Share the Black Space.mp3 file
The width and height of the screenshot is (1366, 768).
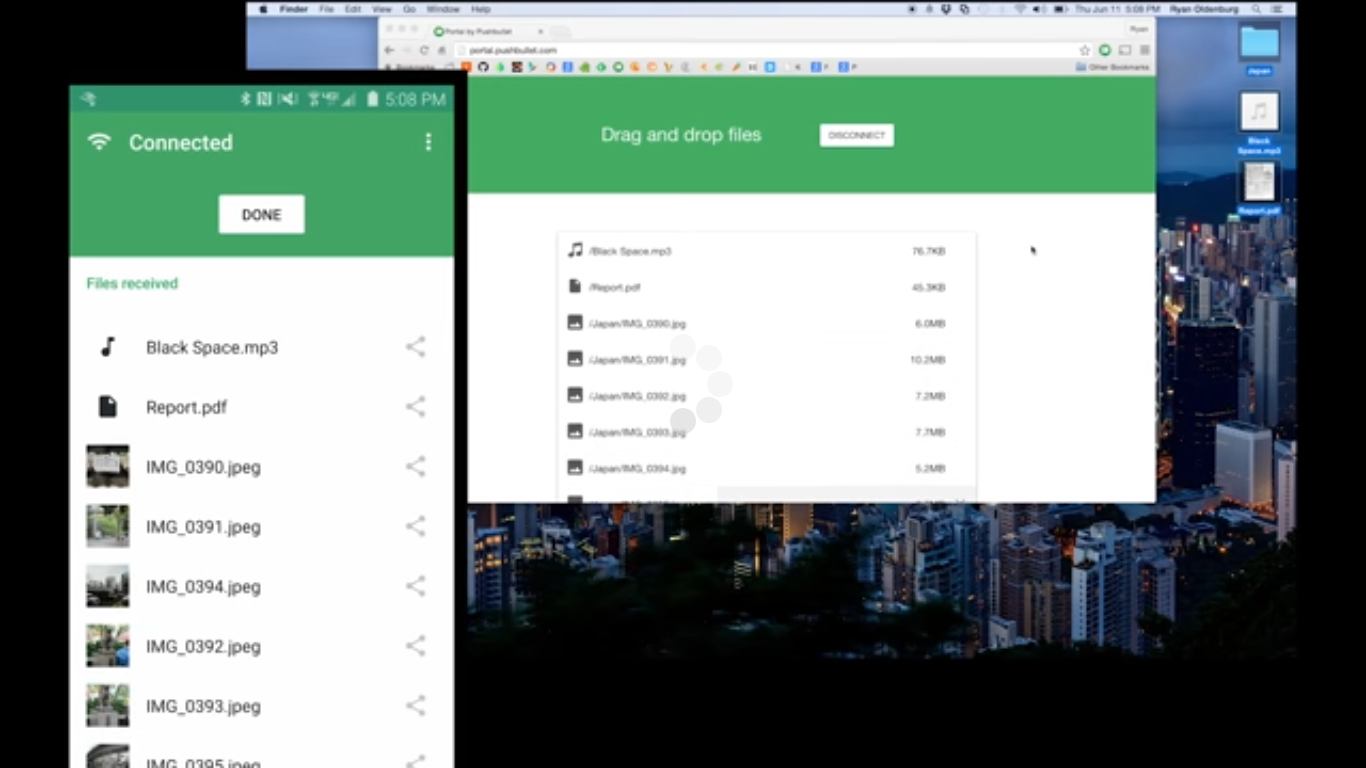pos(415,347)
